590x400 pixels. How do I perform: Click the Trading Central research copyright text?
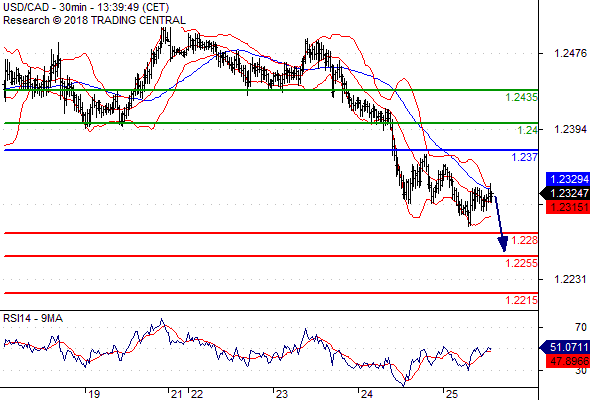[94, 20]
